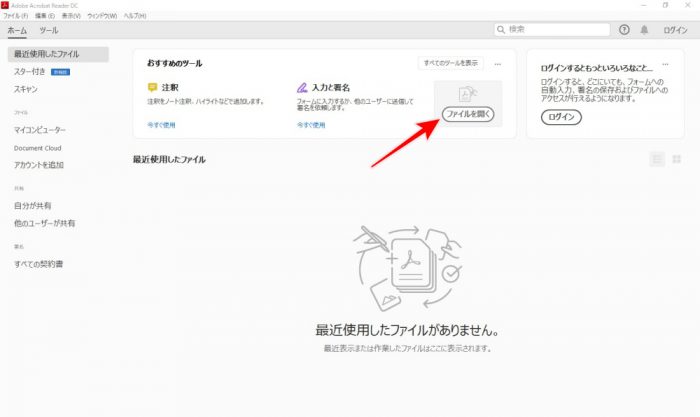Image resolution: width=700 pixels, height=417 pixels.
Task: Close the Acrobat Reader window
Action: click(x=688, y=5)
